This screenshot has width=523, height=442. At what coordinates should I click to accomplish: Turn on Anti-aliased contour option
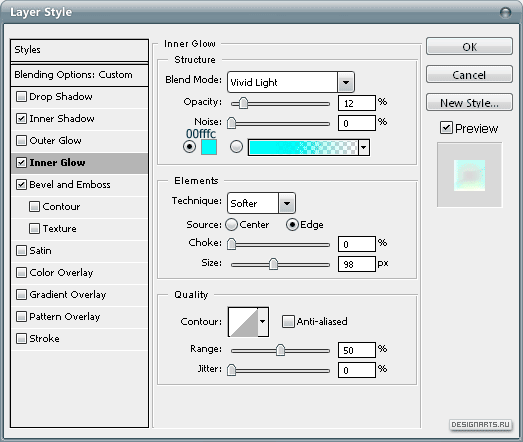click(288, 322)
